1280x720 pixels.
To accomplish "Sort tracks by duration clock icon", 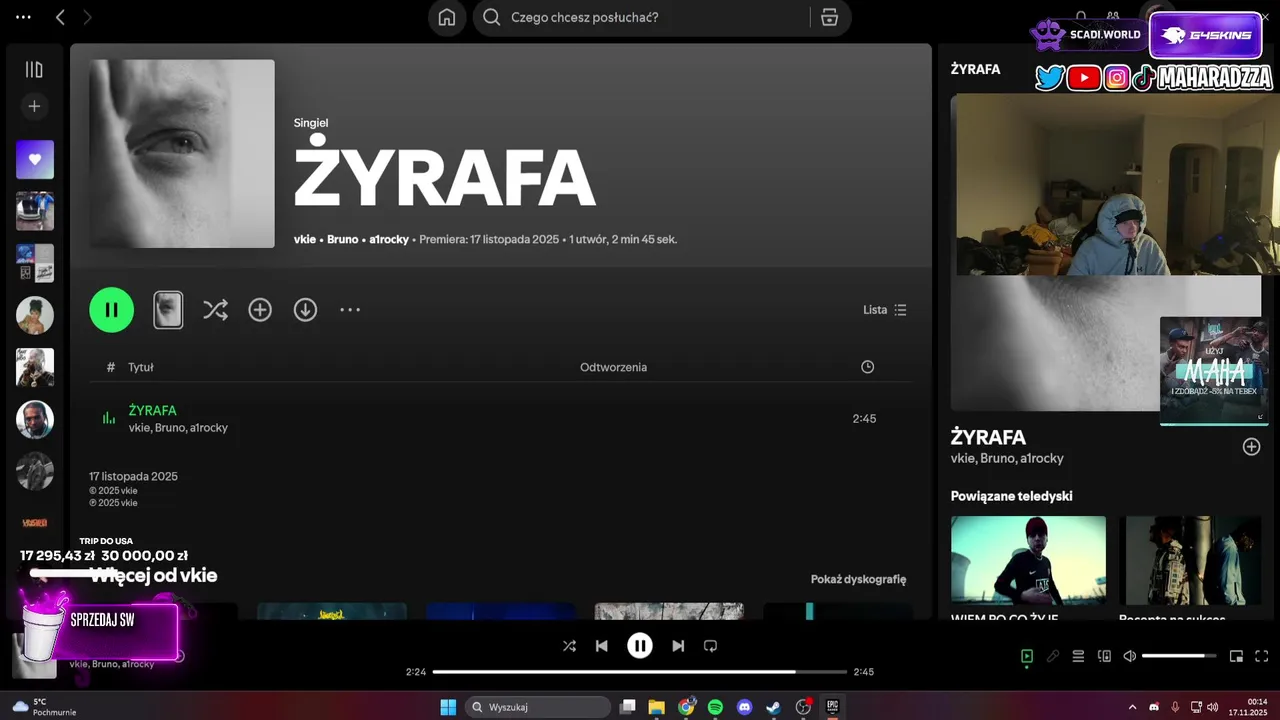I will point(867,367).
